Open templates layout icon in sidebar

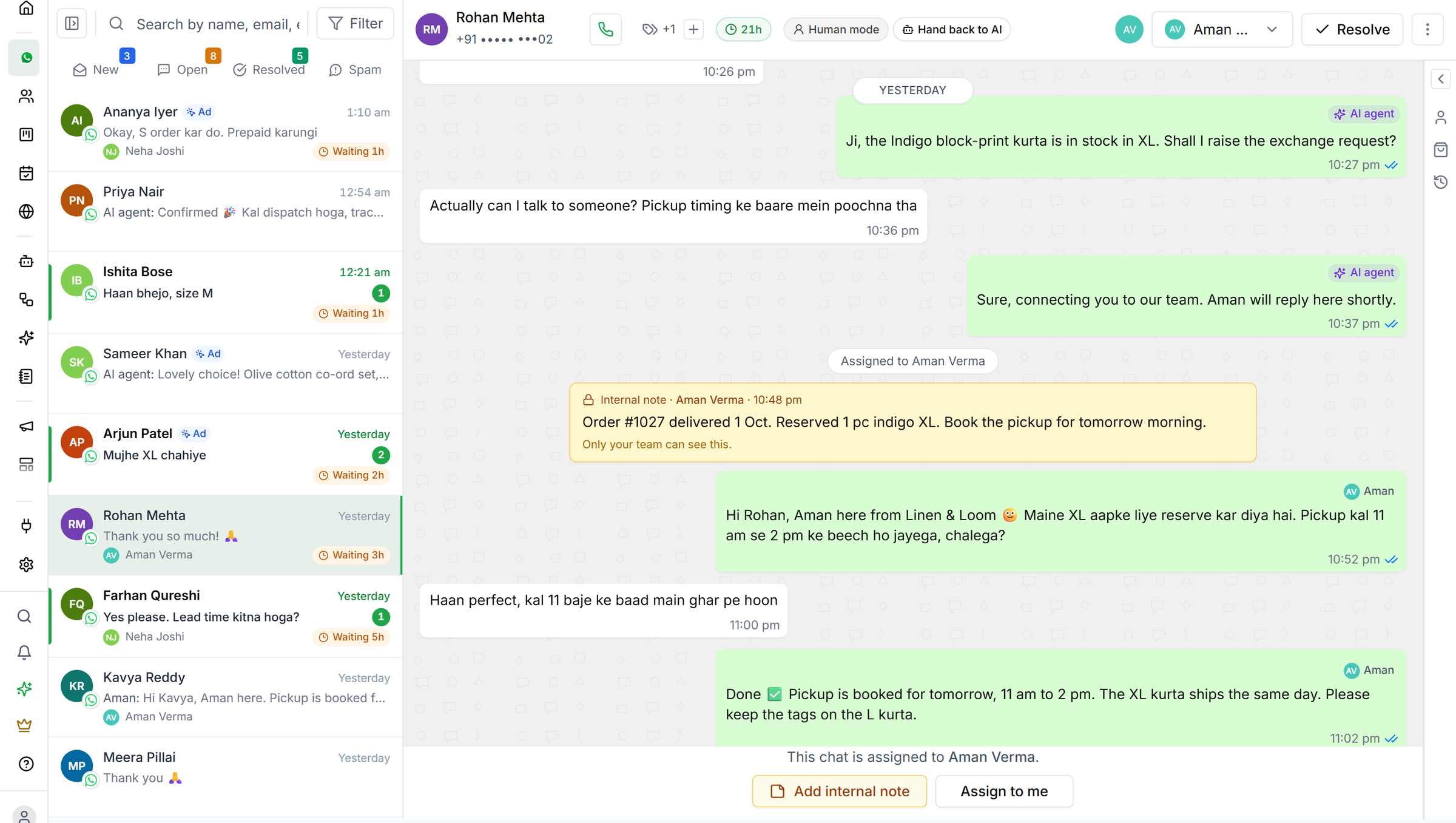26,465
